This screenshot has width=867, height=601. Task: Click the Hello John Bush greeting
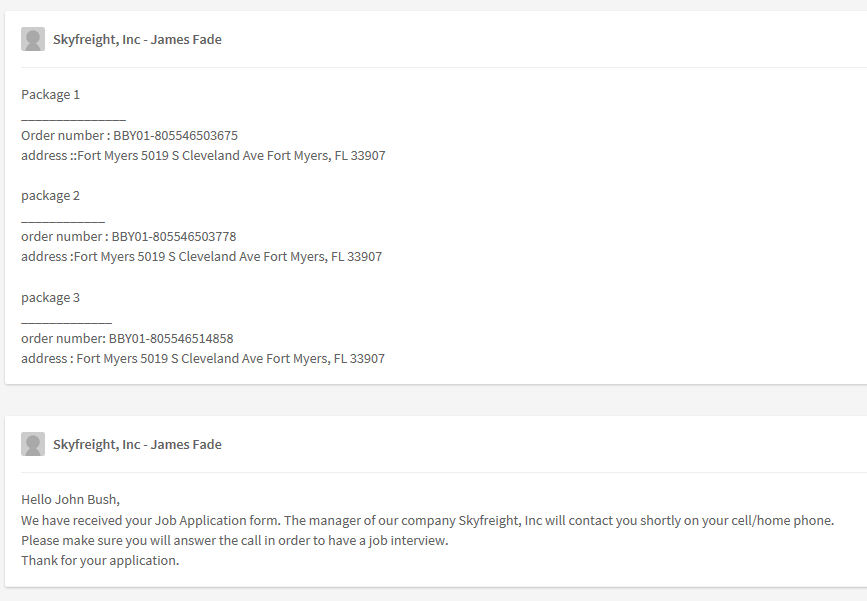tap(70, 500)
